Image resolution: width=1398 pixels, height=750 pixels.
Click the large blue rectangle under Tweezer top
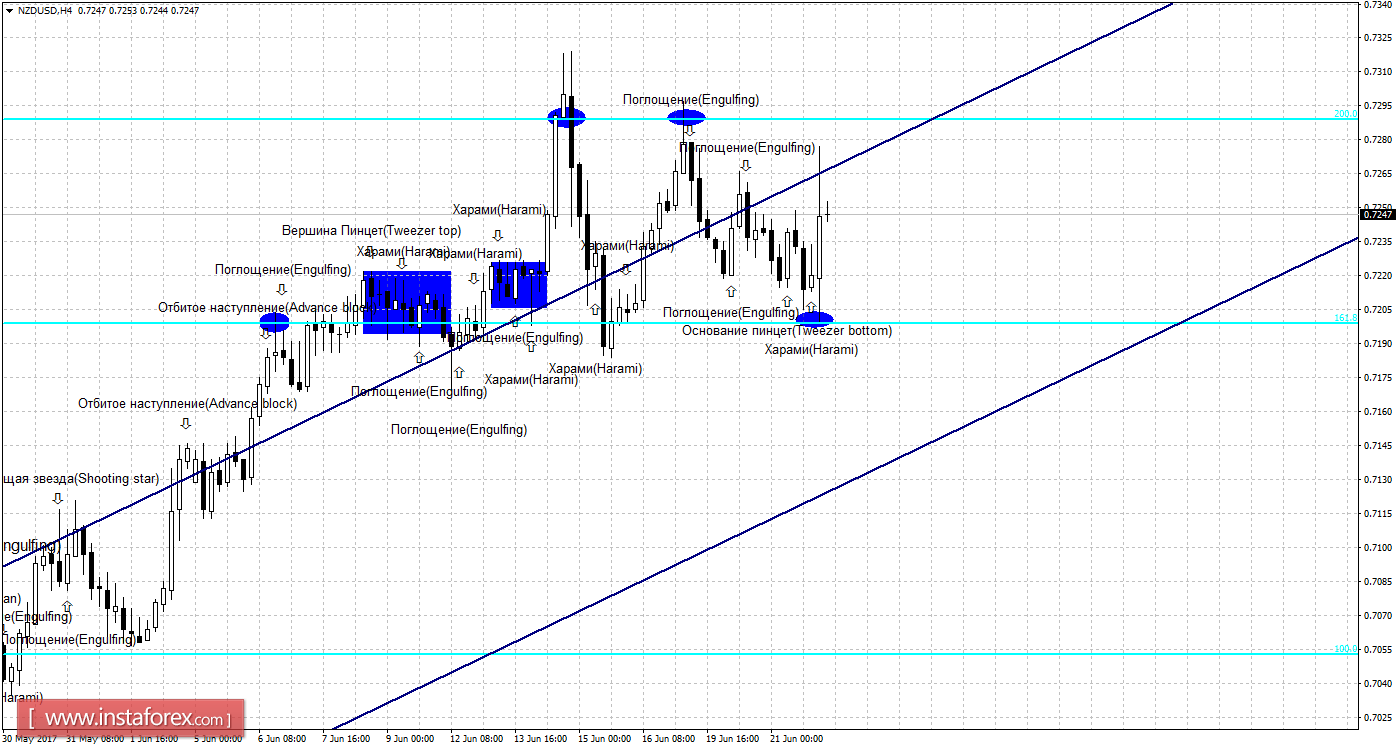point(407,302)
